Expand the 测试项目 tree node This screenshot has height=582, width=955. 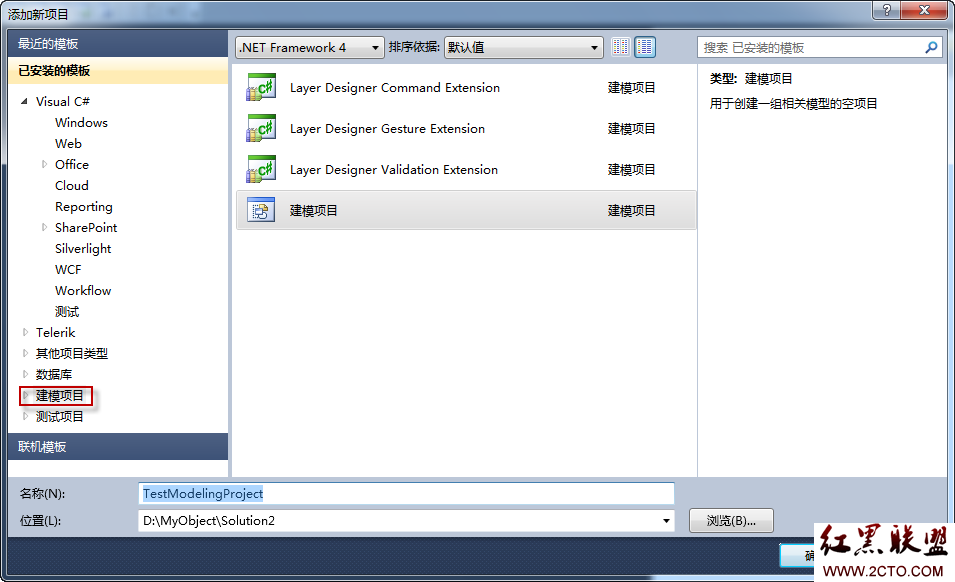coord(25,416)
